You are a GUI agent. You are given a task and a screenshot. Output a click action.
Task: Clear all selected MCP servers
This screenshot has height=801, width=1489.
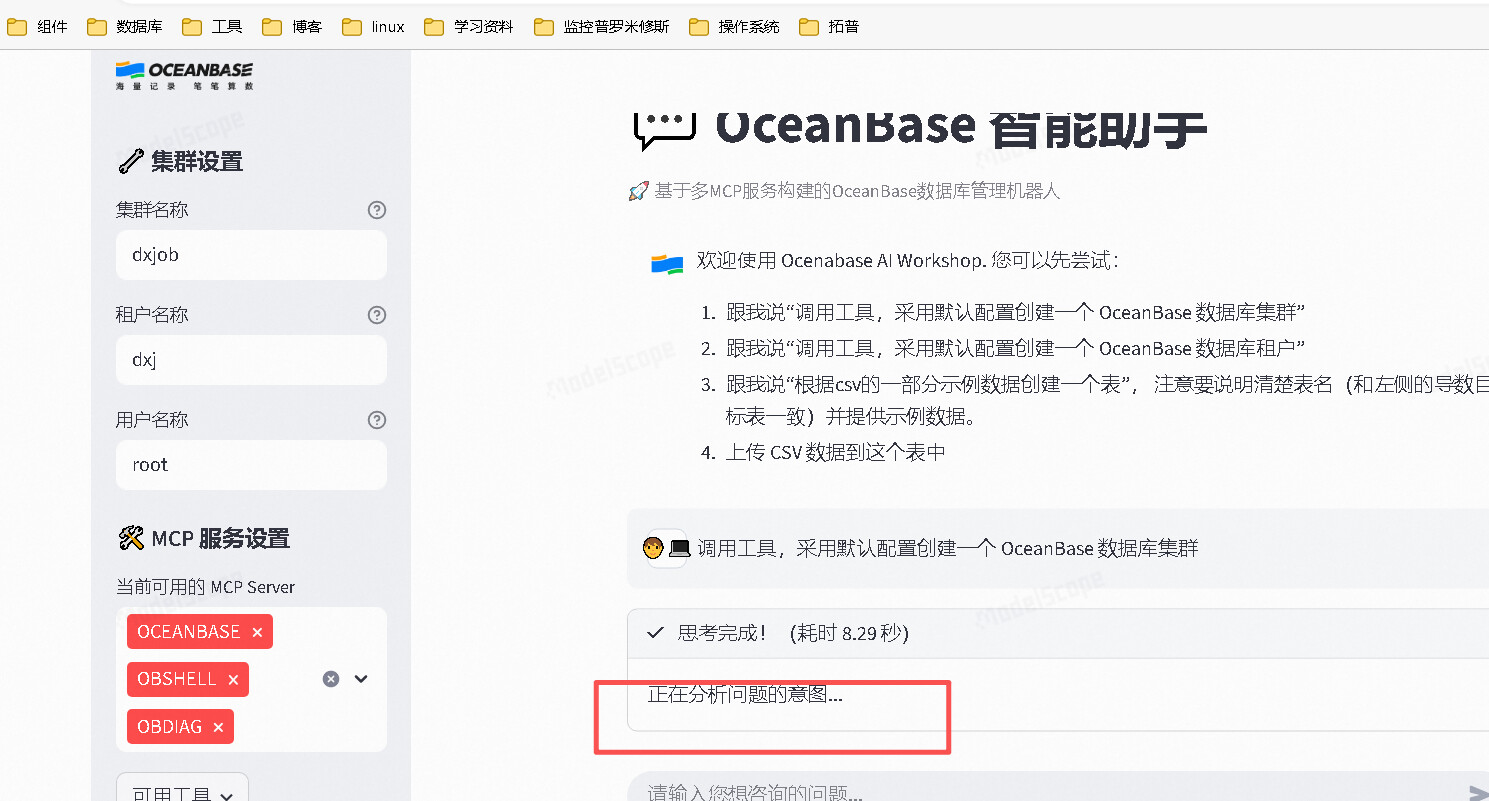(x=331, y=679)
